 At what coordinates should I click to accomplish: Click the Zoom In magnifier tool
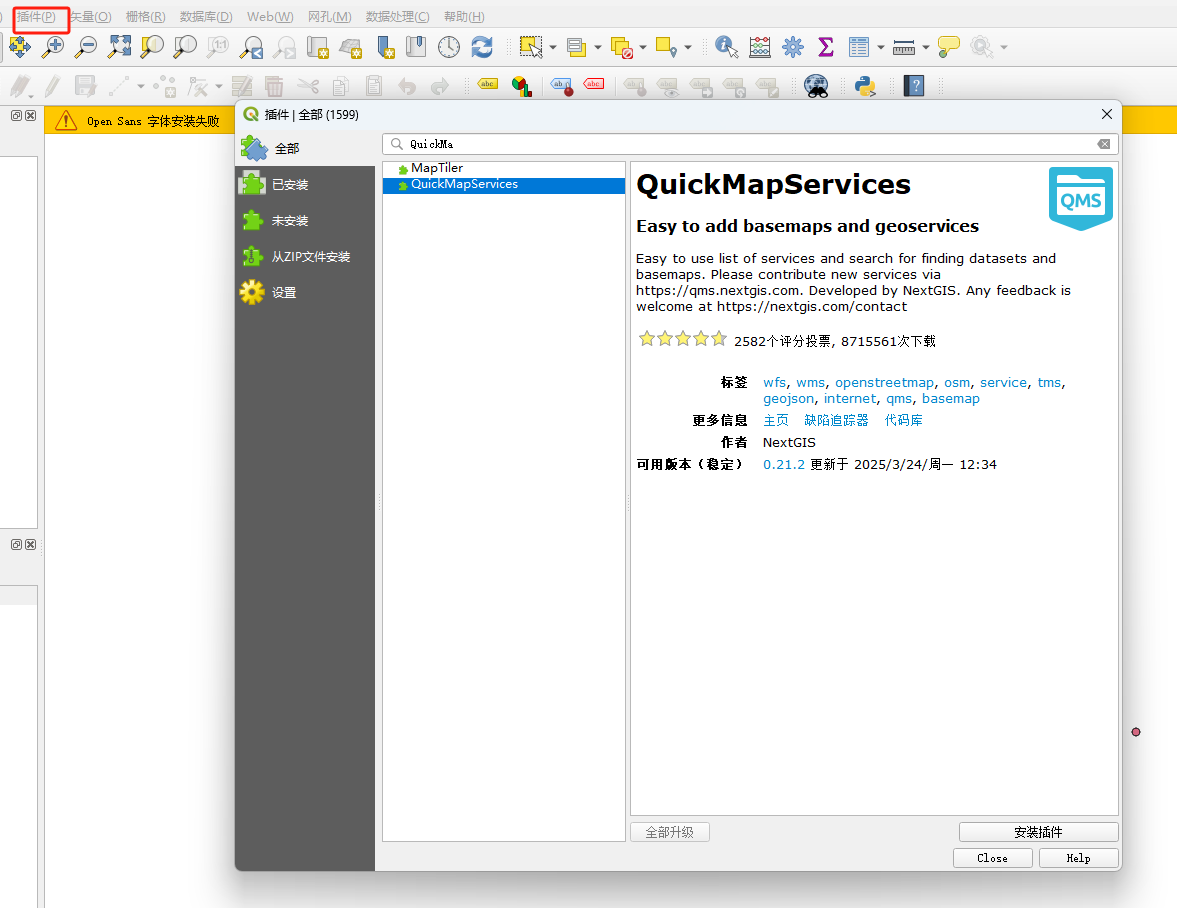(53, 46)
